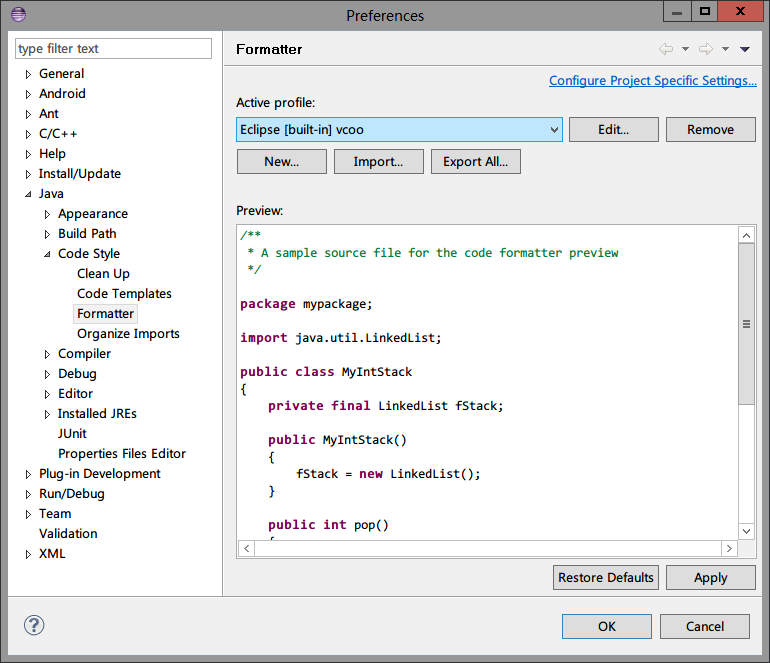Expand the General tree node
This screenshot has height=663, width=770.
point(28,74)
